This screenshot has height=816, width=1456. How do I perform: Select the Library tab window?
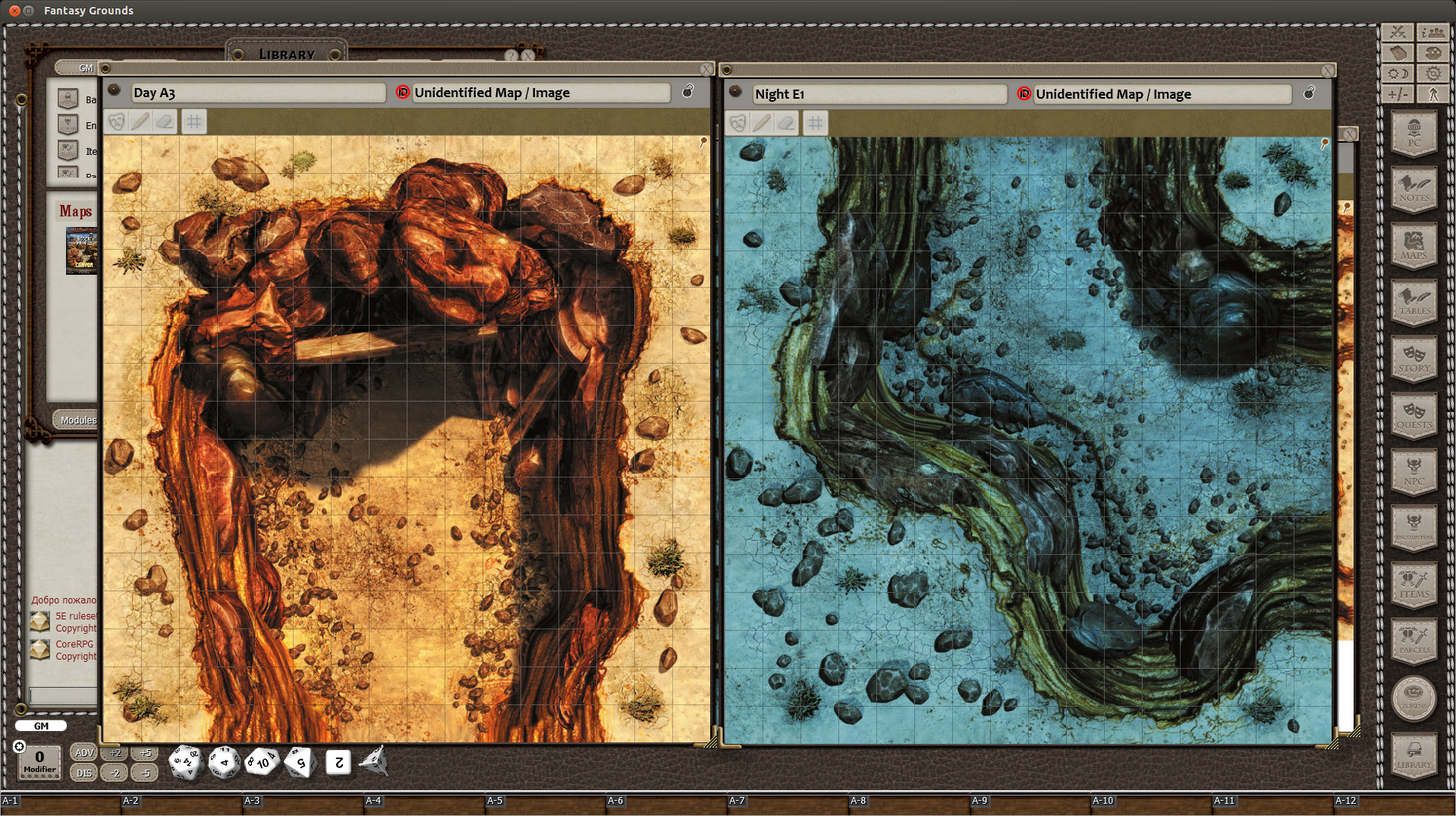click(x=287, y=54)
